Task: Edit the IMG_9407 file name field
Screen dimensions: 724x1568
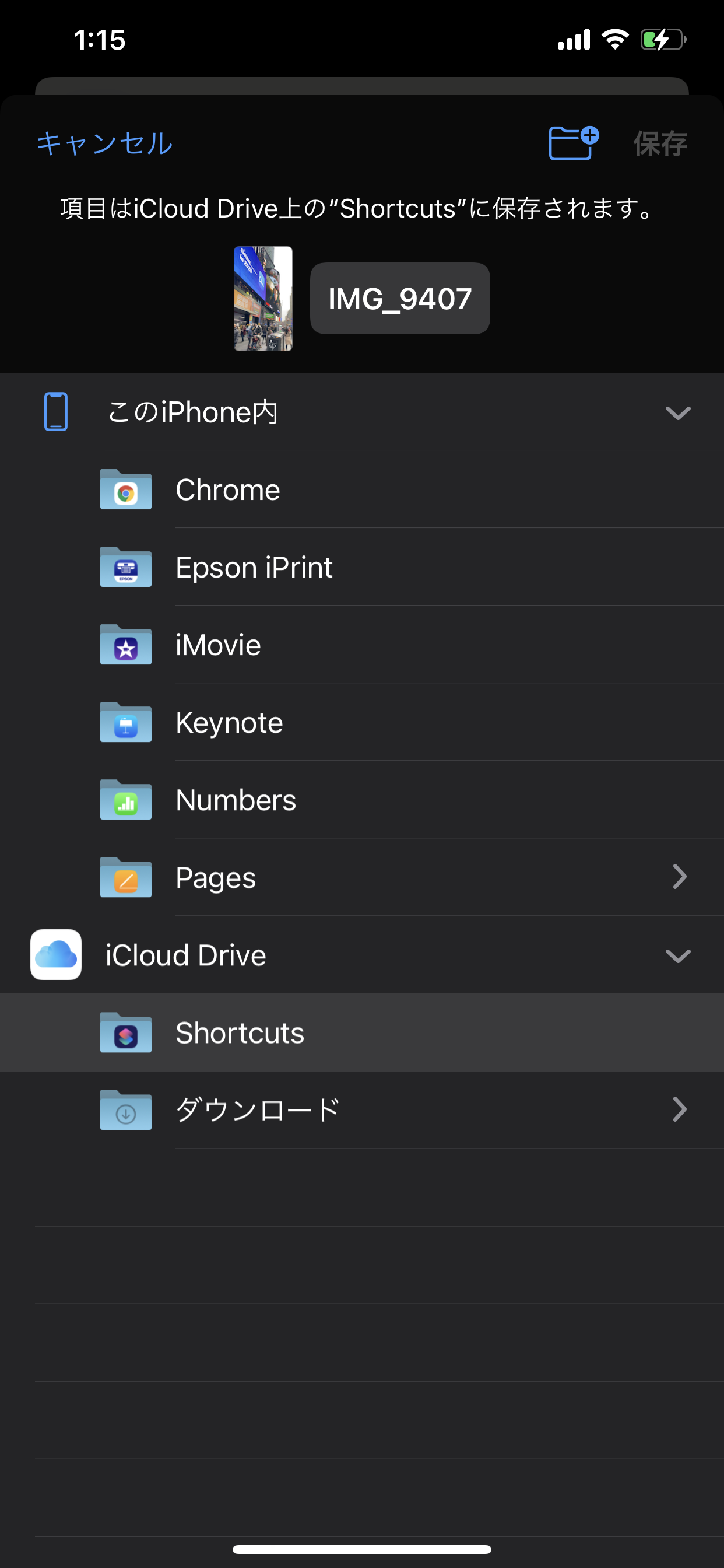Action: point(400,299)
